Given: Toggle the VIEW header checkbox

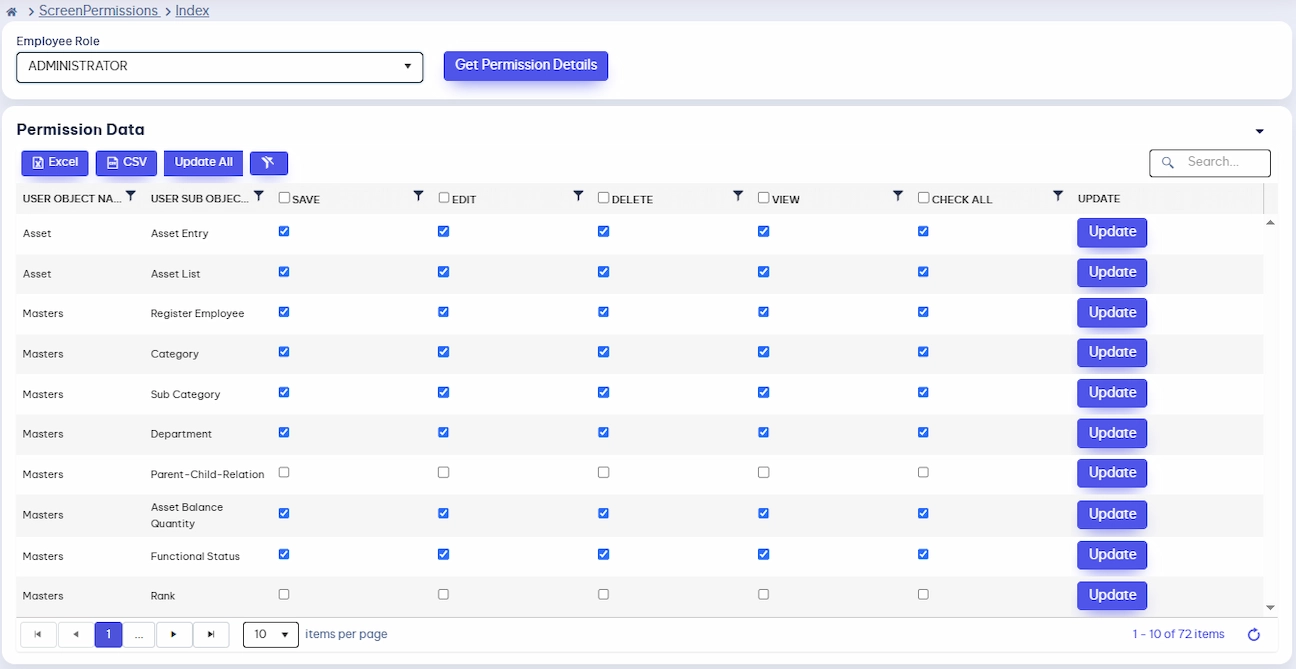Looking at the screenshot, I should 764,198.
